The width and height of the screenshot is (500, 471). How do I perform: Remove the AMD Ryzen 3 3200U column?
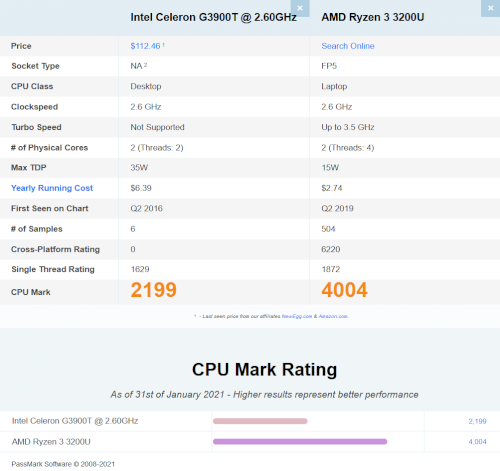coord(490,8)
